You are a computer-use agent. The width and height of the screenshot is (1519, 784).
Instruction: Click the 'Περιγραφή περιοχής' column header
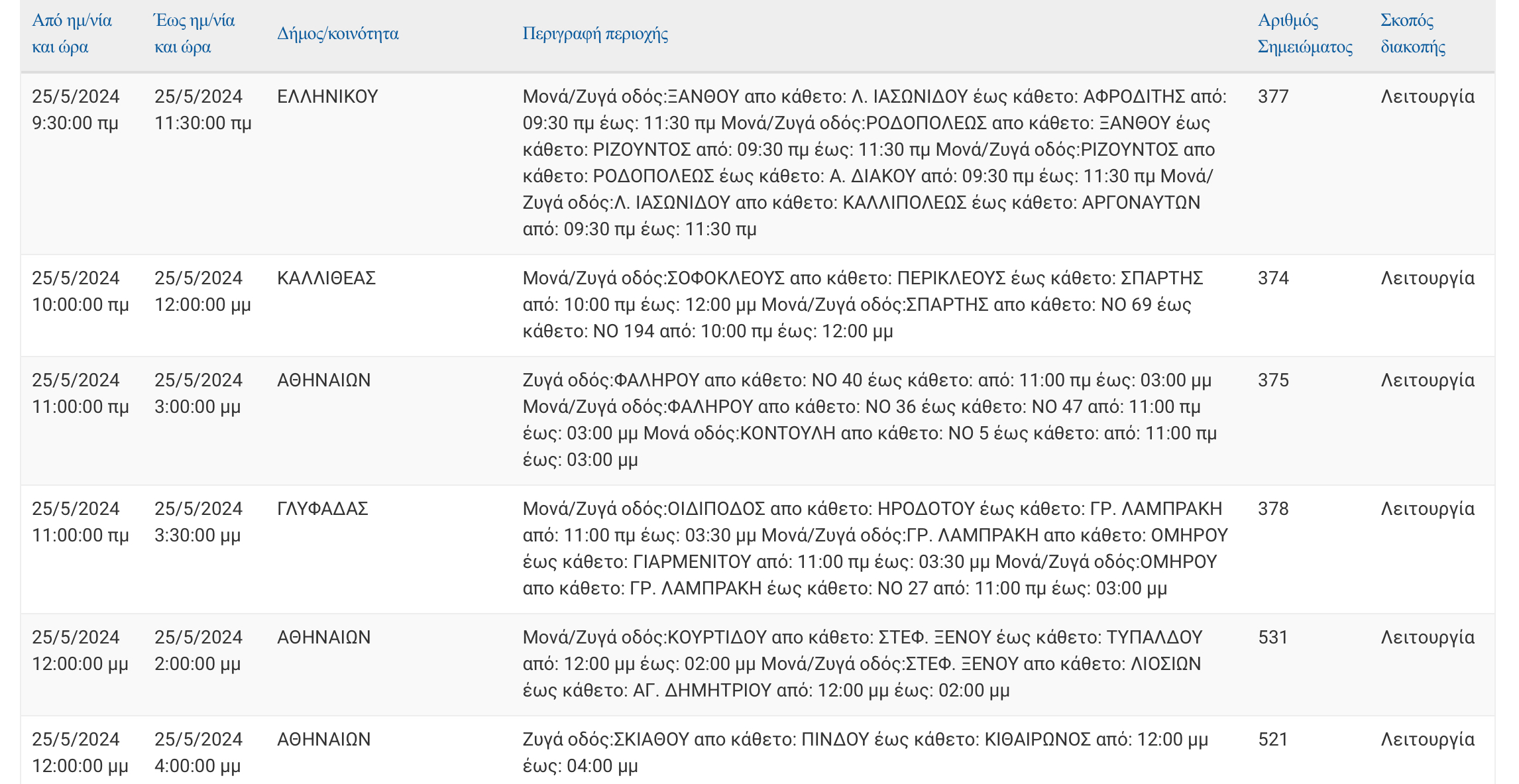(x=594, y=33)
